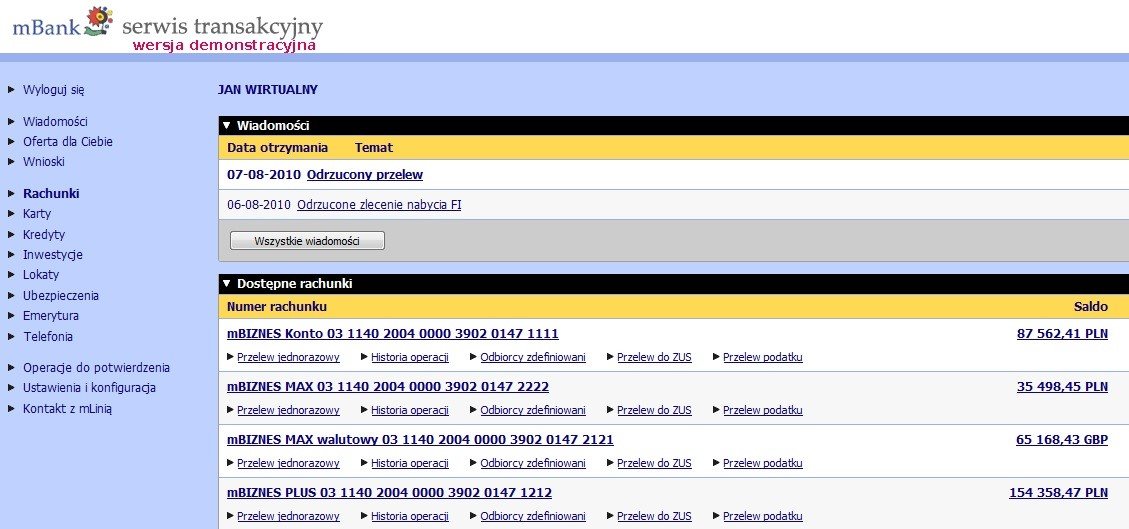Select the date 06-08-2010 text
The height and width of the screenshot is (529, 1129).
[259, 205]
